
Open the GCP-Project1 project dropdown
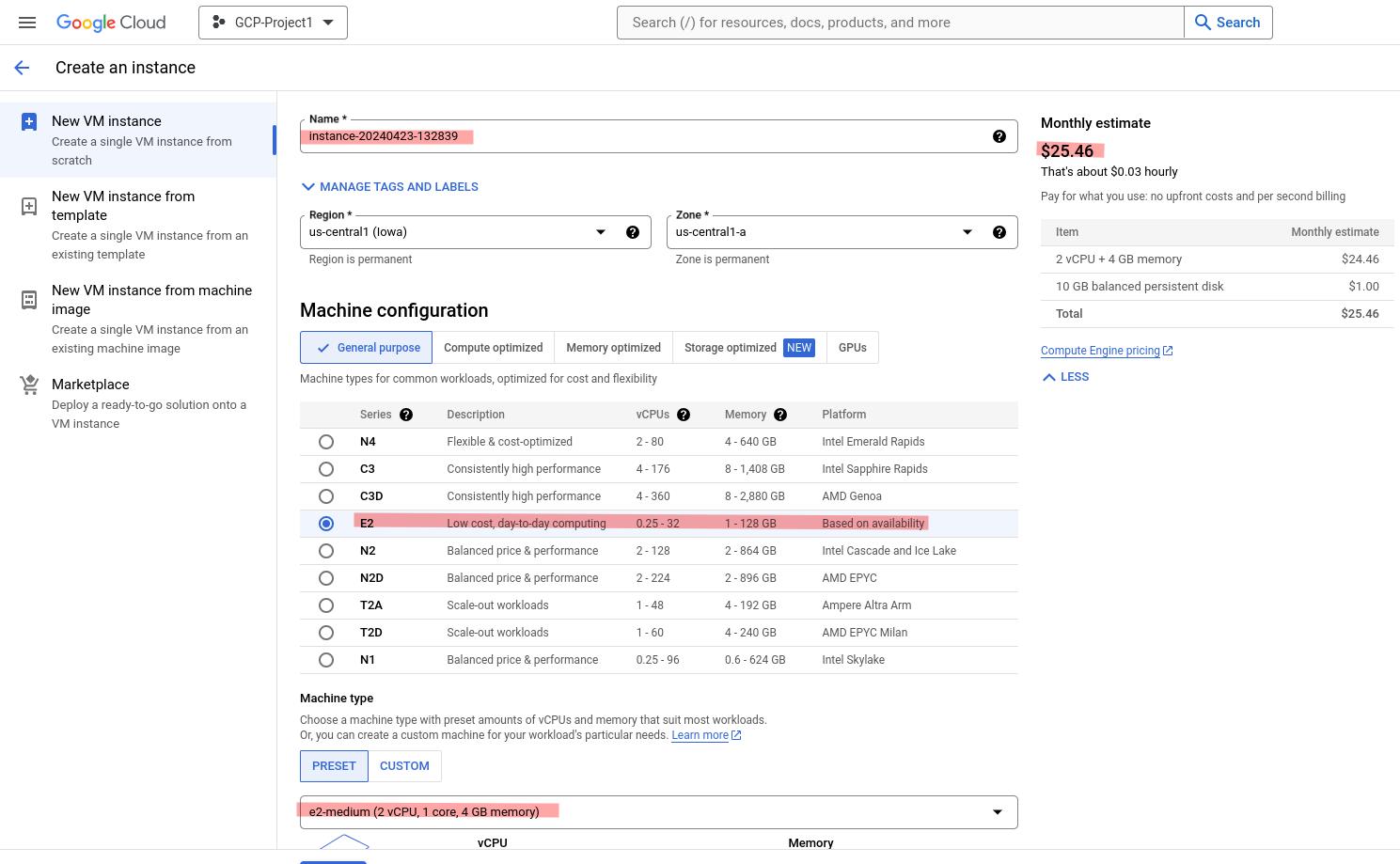[x=273, y=23]
